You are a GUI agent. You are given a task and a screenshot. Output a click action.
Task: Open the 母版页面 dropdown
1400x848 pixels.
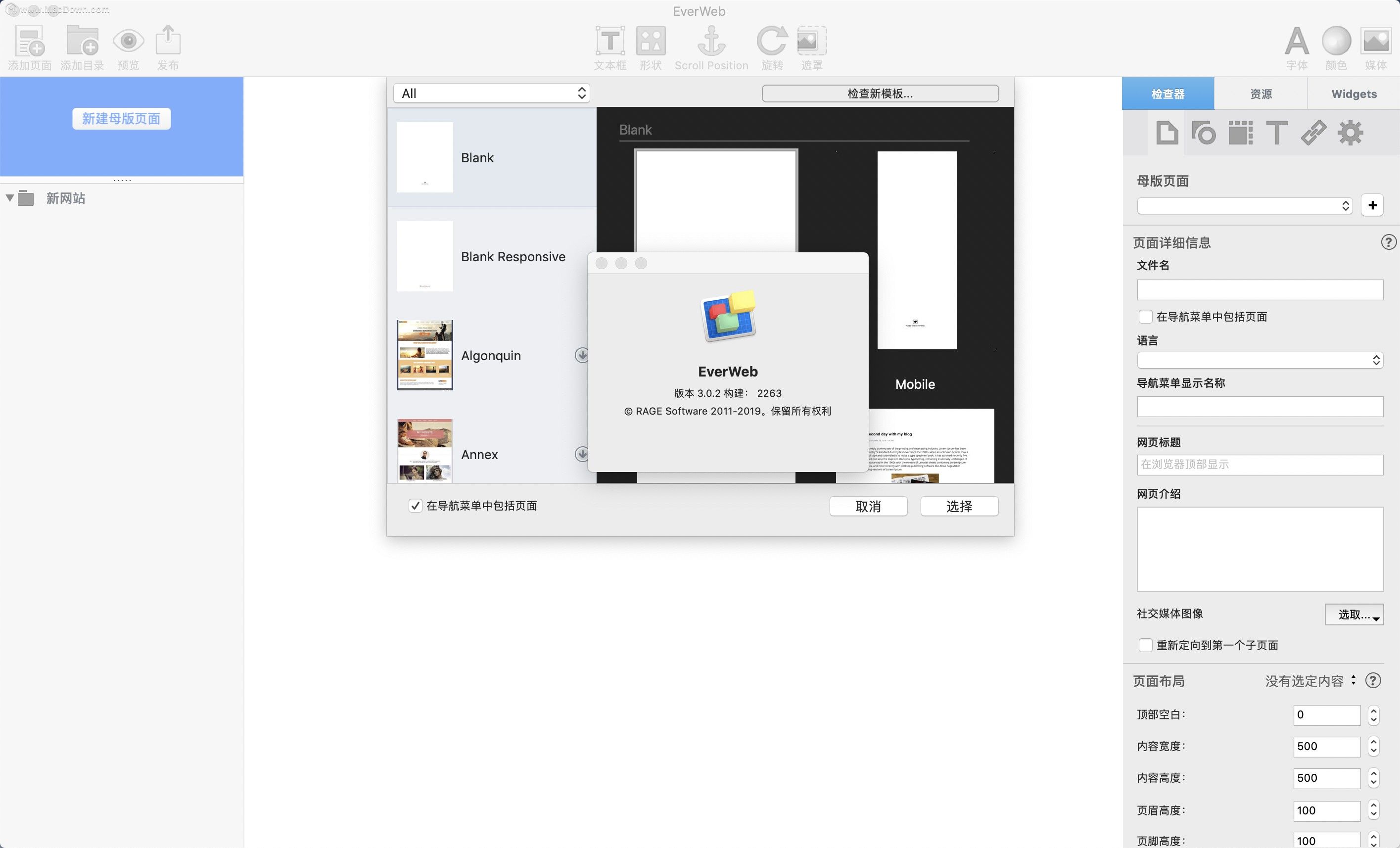pos(1244,205)
